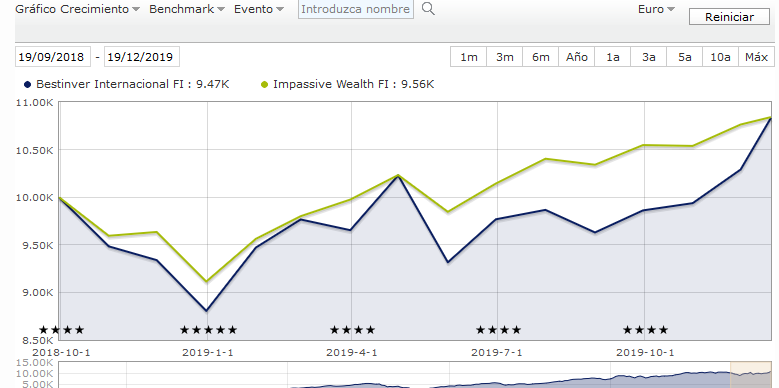Viewport: 779px width, 388px height.
Task: Select the 3a time range
Action: (648, 57)
